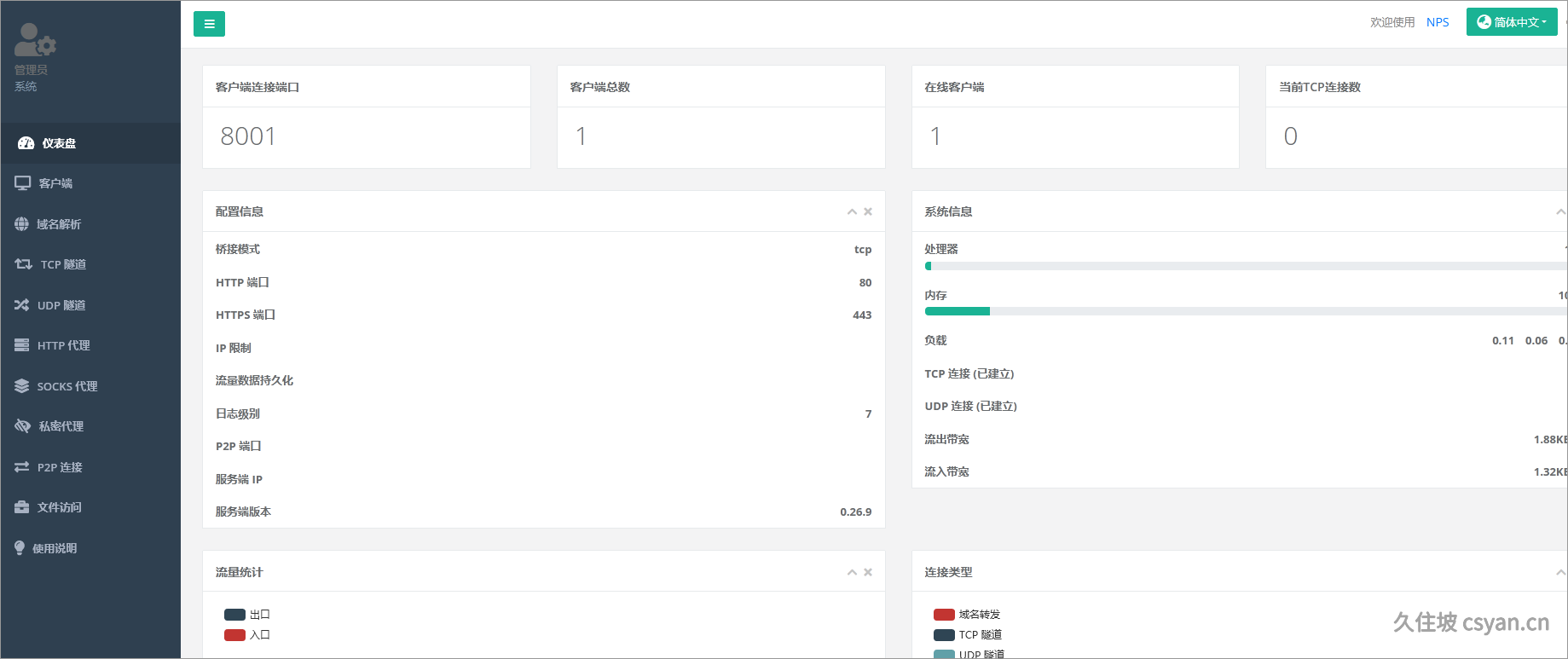Close the 流量统计 panel with its X
Screen dimensions: 1568x659
pos(868,572)
